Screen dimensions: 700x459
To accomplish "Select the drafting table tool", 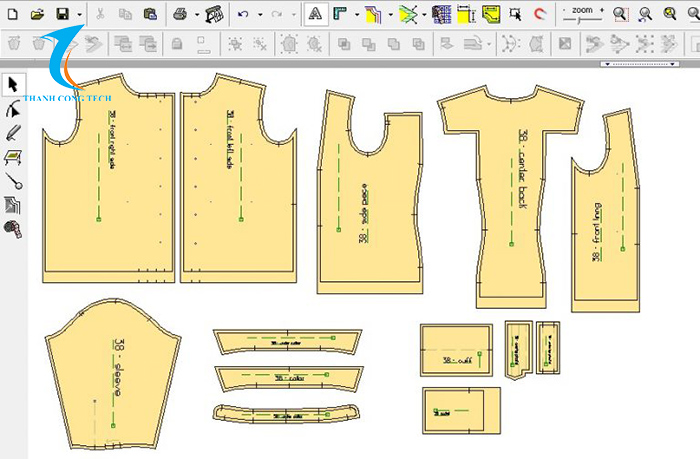I will [x=13, y=157].
